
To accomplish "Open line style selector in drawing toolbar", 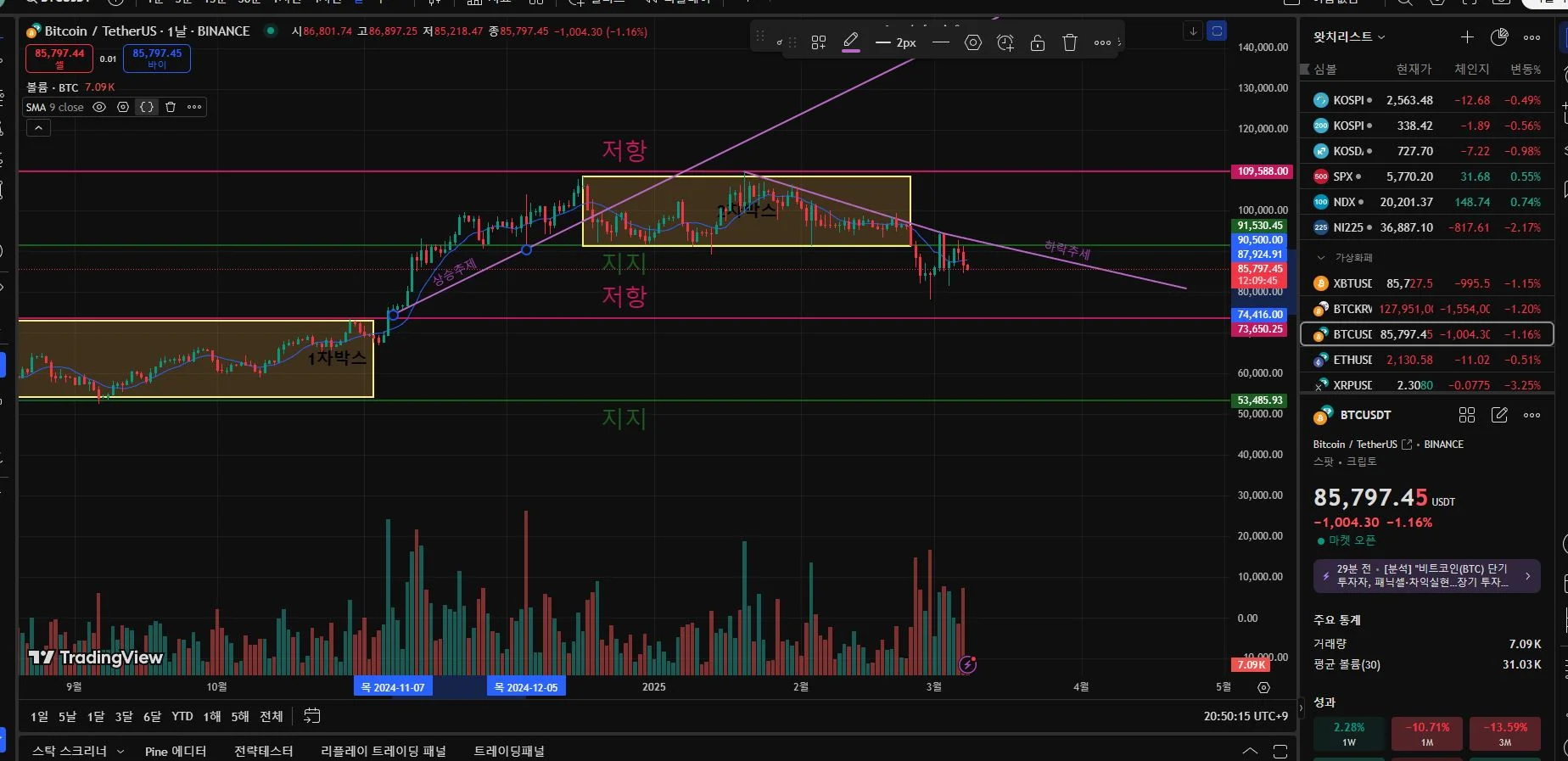I will [940, 42].
